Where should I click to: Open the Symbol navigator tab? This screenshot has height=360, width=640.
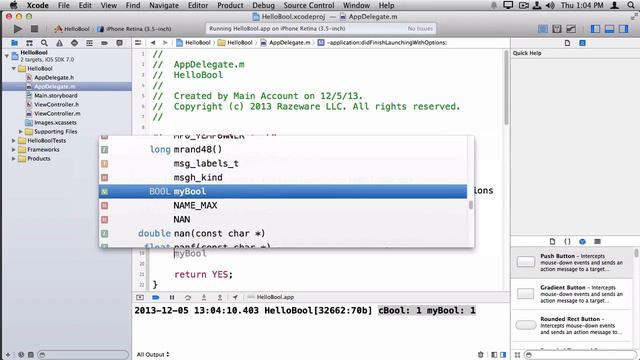tap(29, 43)
